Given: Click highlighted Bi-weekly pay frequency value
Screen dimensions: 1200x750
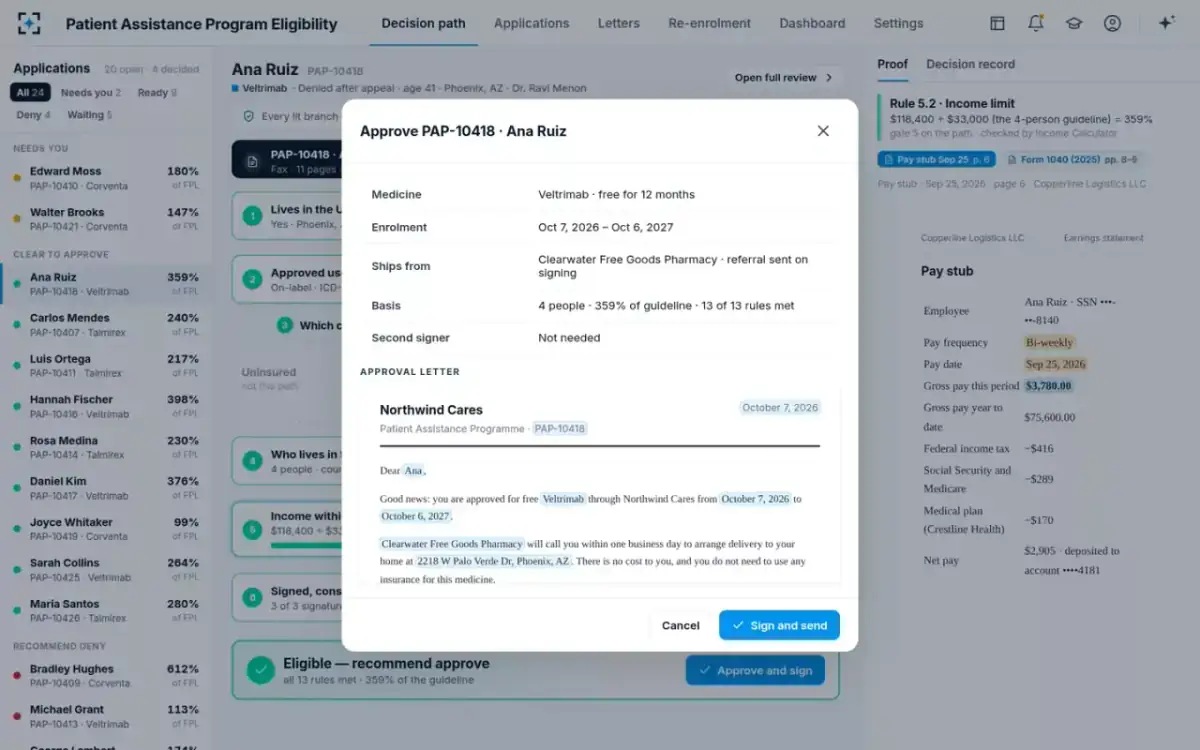Looking at the screenshot, I should coord(1050,342).
